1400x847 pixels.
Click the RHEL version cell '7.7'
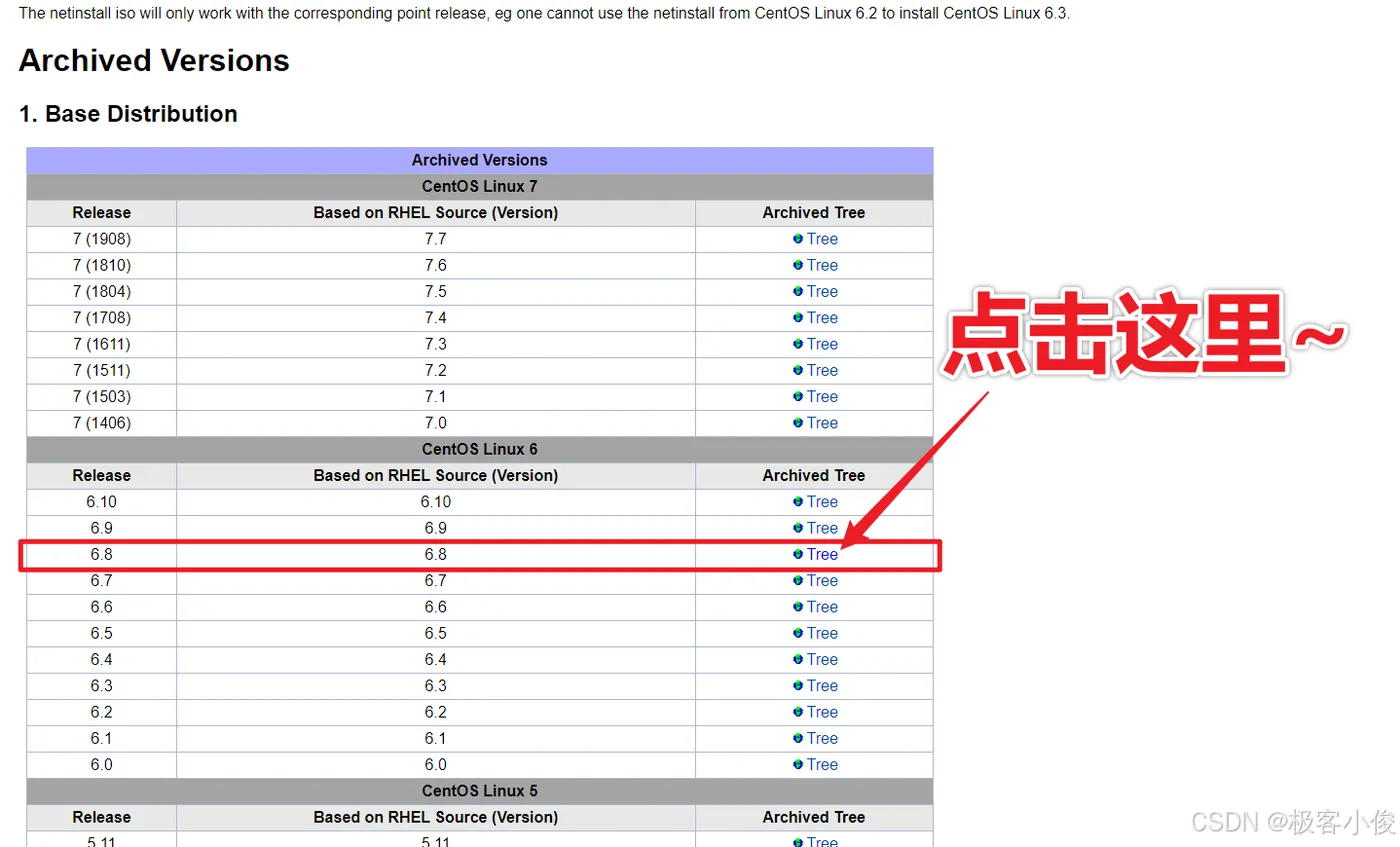pos(436,239)
